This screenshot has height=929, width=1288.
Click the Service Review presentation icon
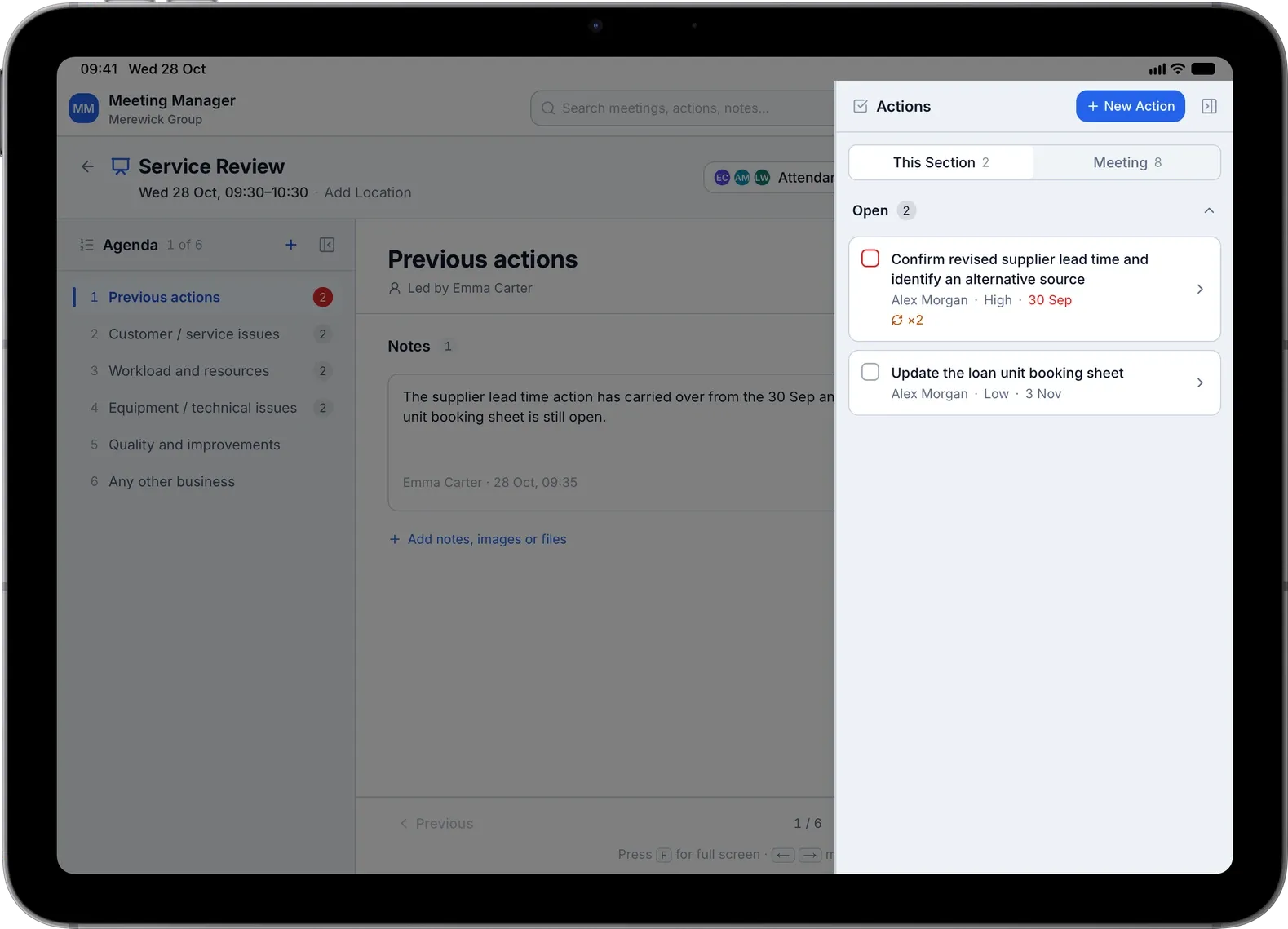pyautogui.click(x=121, y=166)
